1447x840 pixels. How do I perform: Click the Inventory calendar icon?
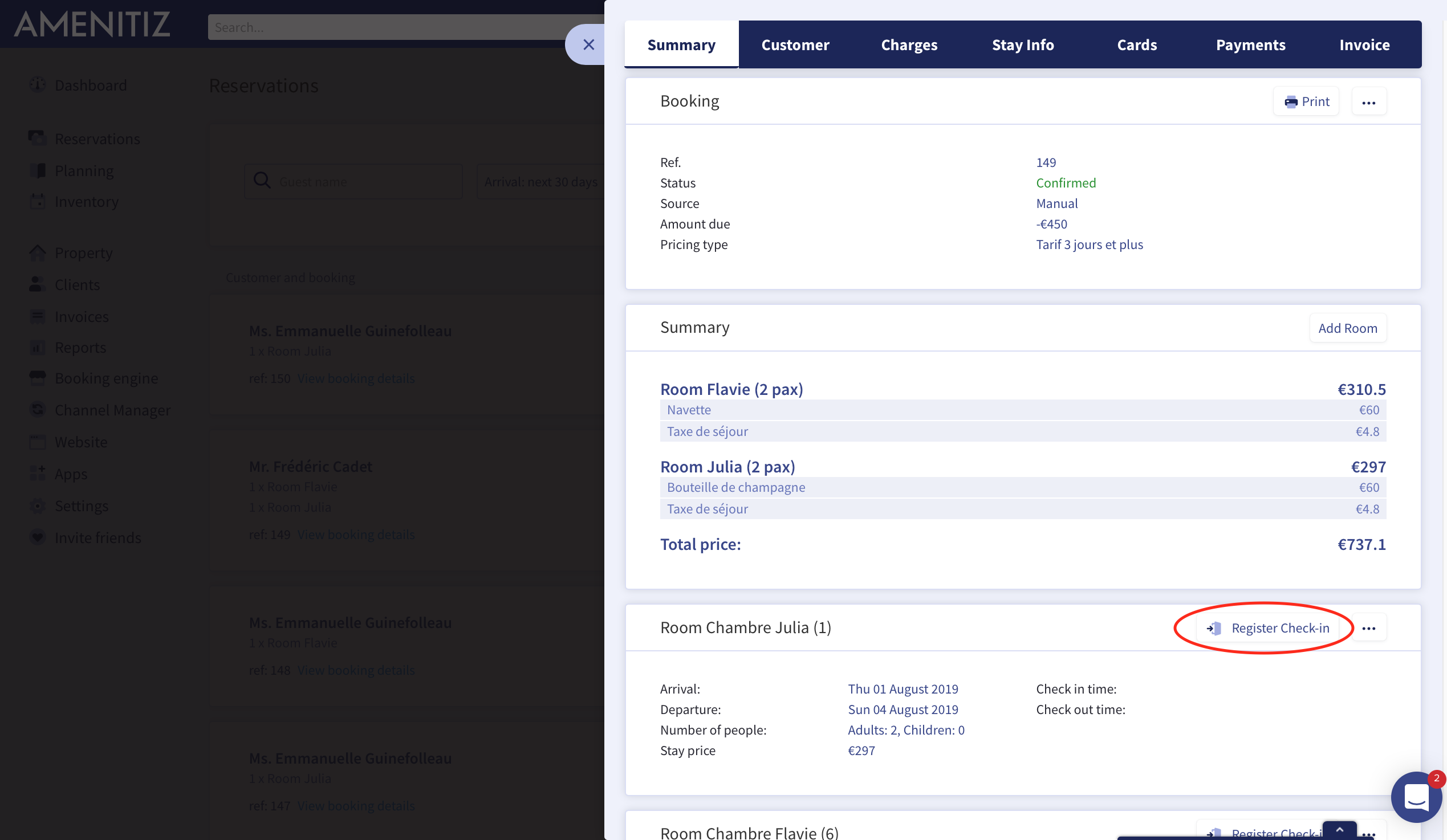pyautogui.click(x=37, y=201)
